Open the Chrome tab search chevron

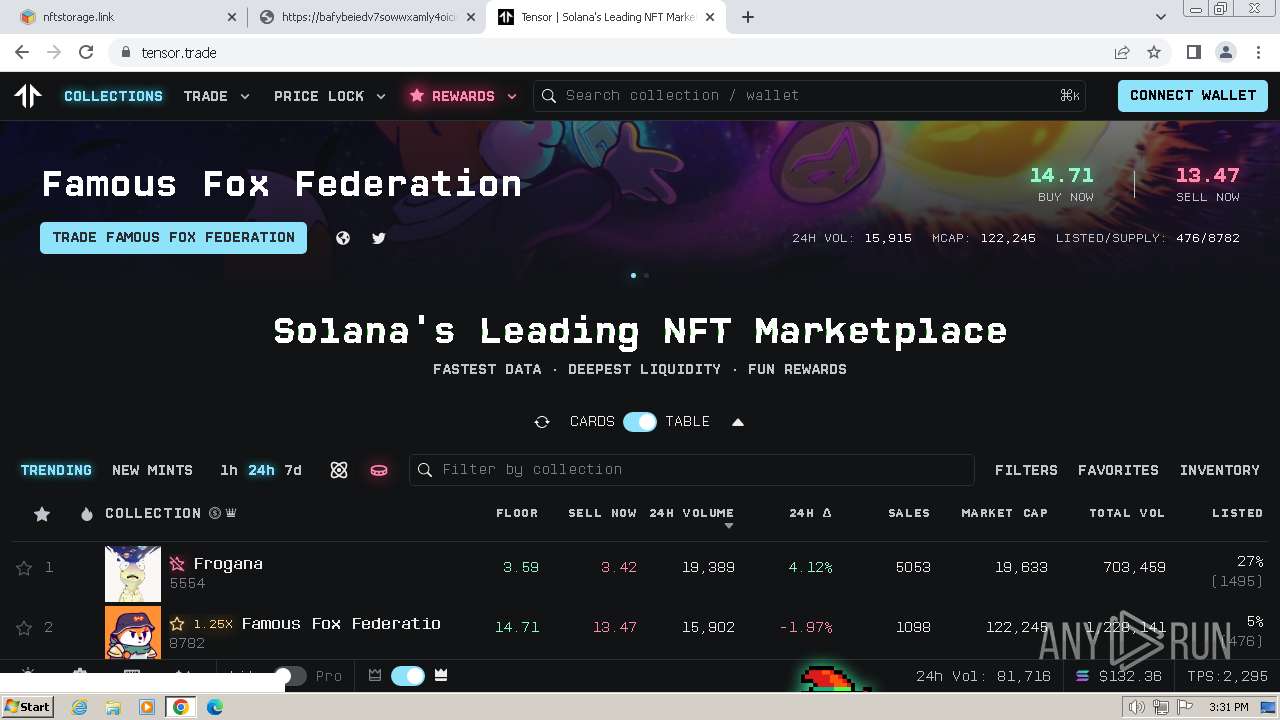click(1161, 17)
